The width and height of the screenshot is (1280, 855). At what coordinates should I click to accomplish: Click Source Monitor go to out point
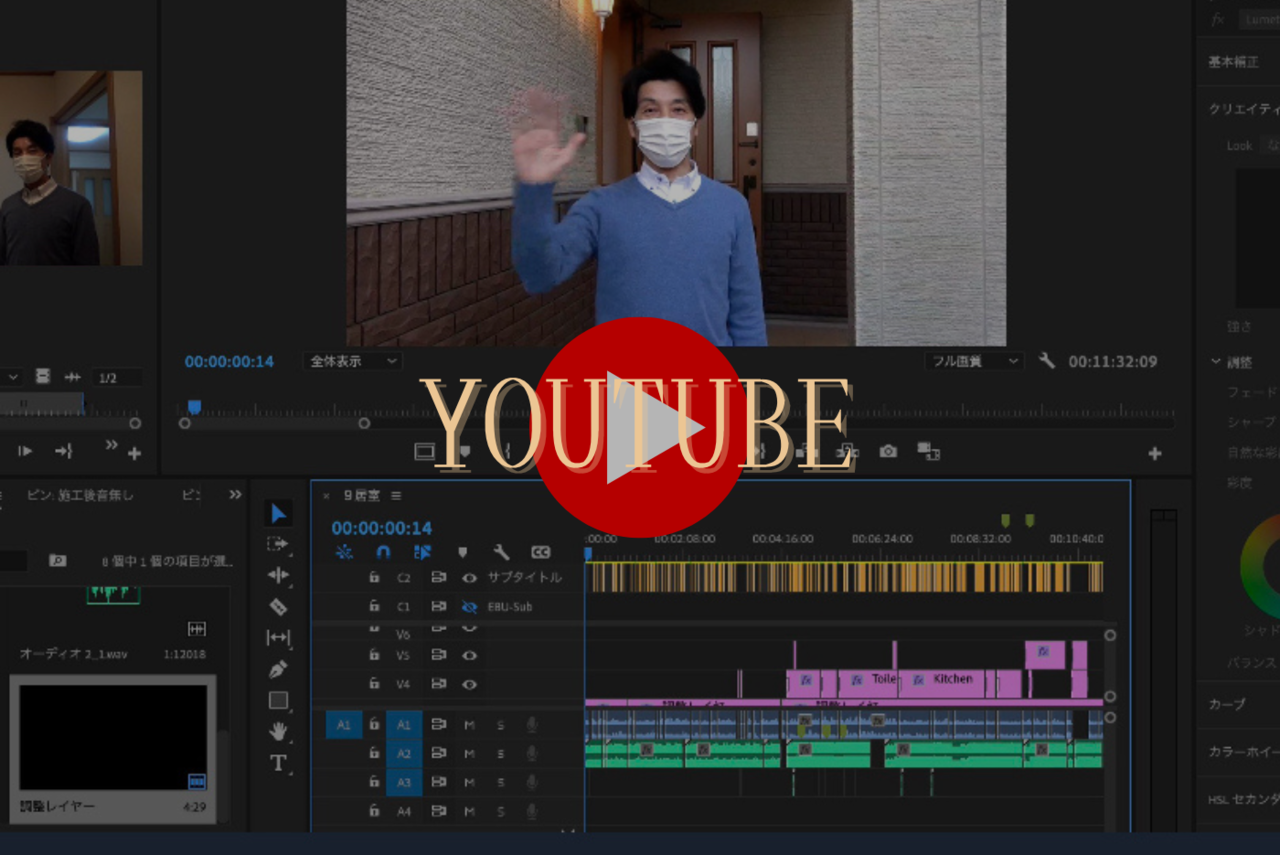pos(64,452)
